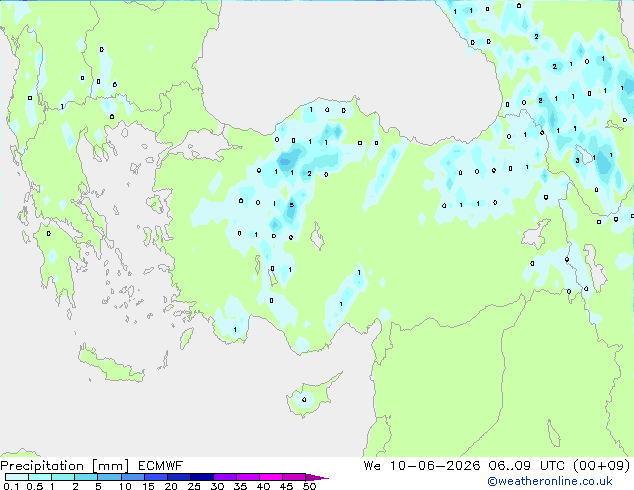
Task: Click the 0.5–1 mm light cyan legend swatch
Action: pyautogui.click(x=40, y=477)
